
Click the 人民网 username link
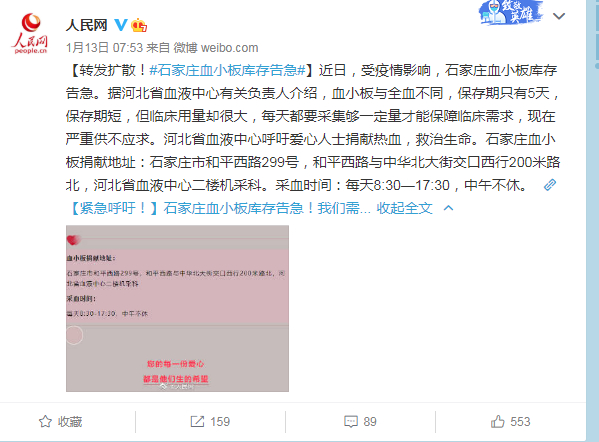point(87,25)
